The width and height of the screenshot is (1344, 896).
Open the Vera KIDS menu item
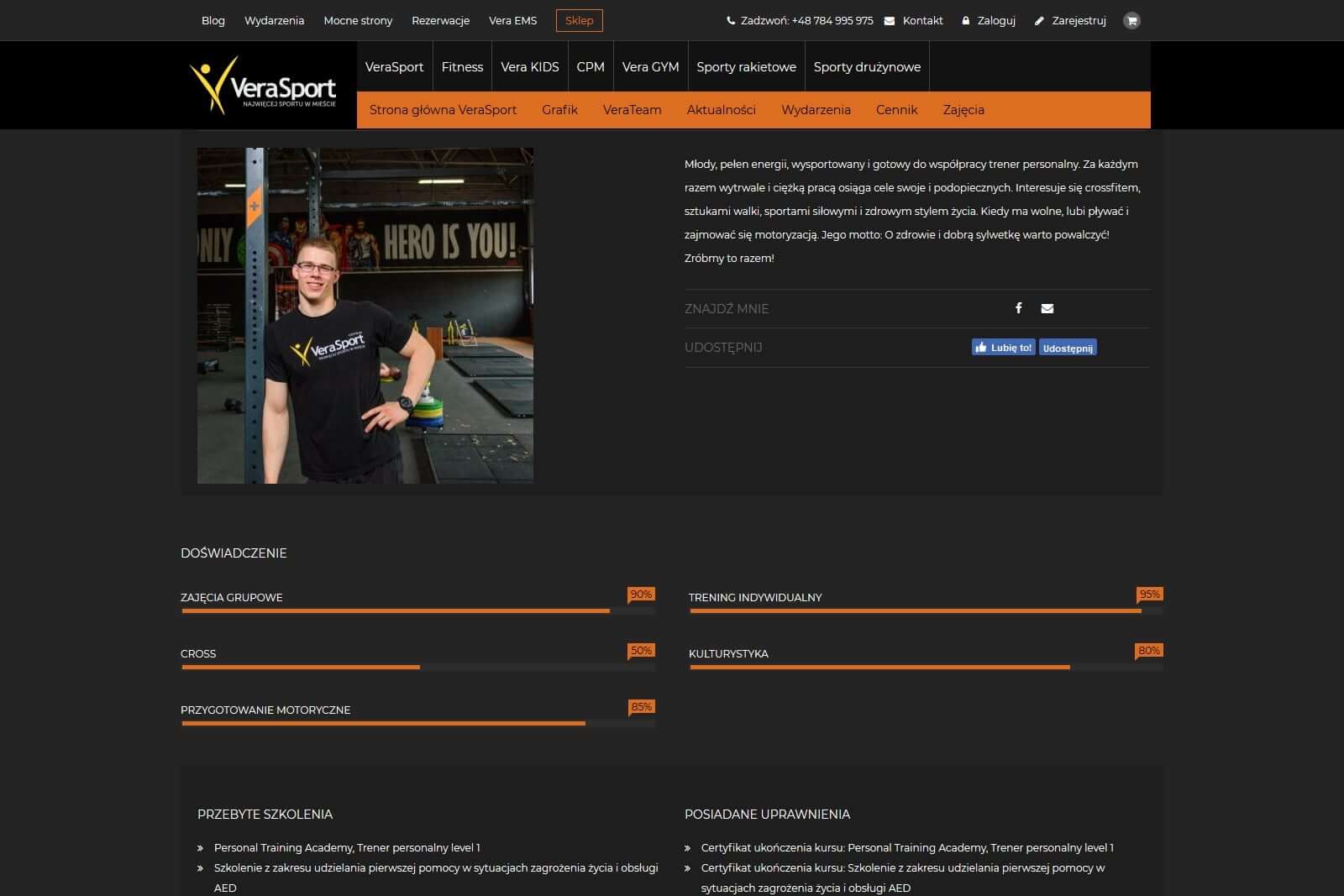pyautogui.click(x=529, y=67)
